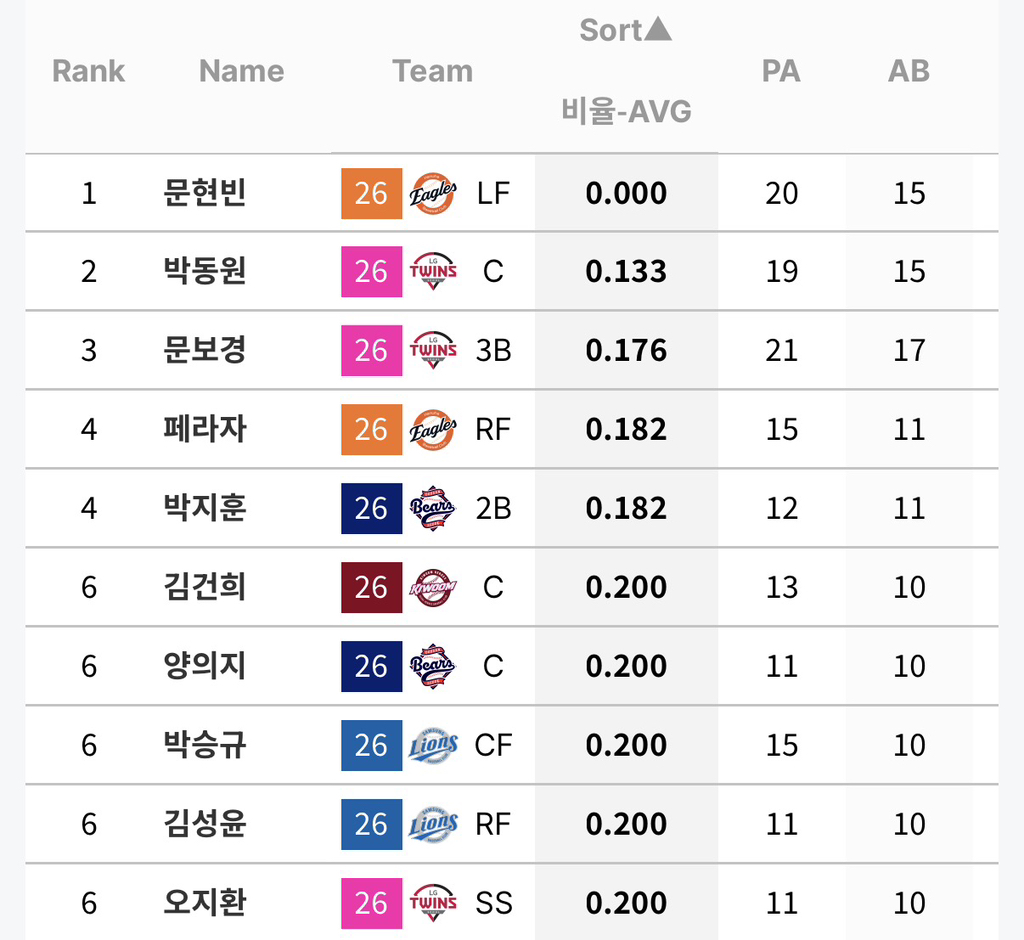Click the Bears logo beside 양의지
This screenshot has width=1024, height=940.
[x=432, y=666]
